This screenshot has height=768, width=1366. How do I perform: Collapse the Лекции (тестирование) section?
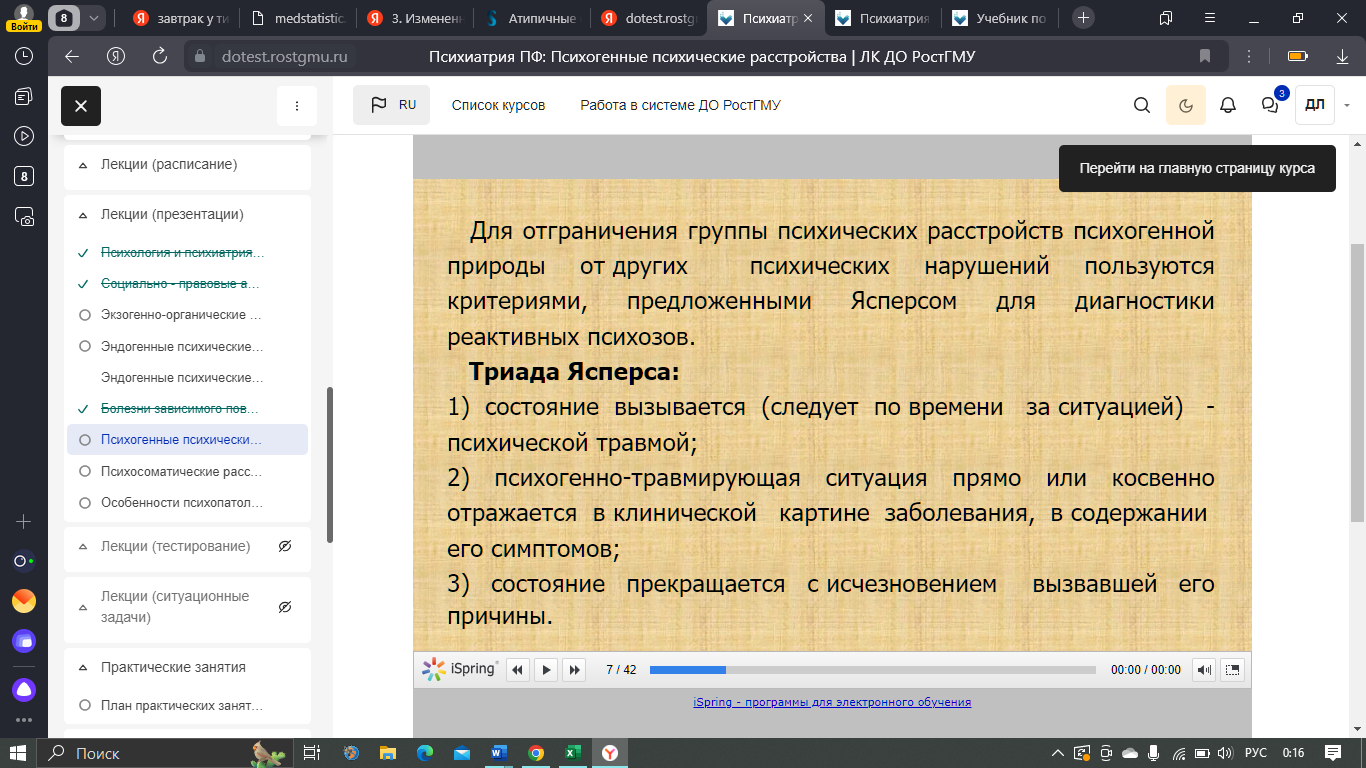(x=83, y=547)
